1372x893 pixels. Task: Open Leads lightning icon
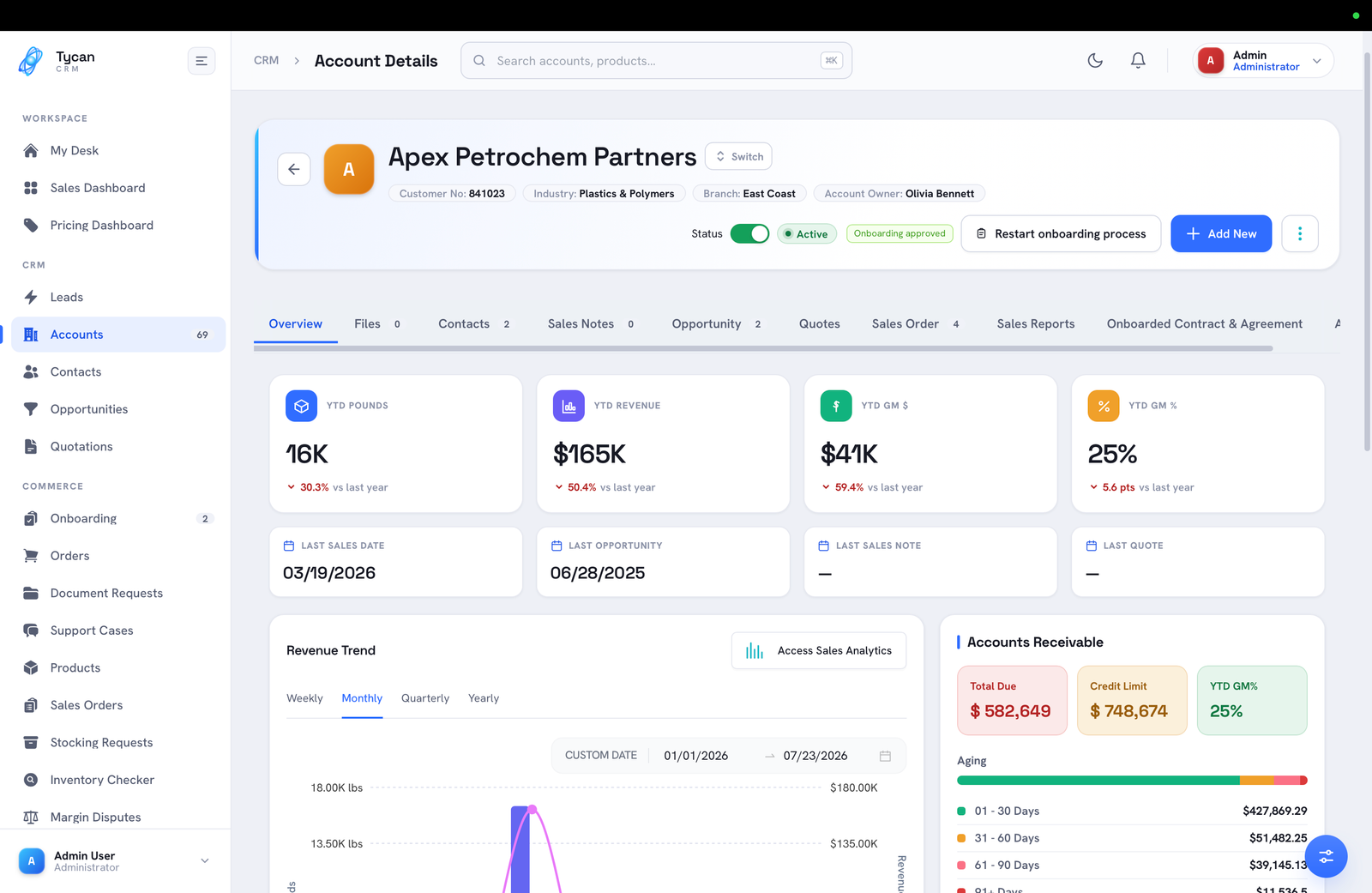pos(31,297)
